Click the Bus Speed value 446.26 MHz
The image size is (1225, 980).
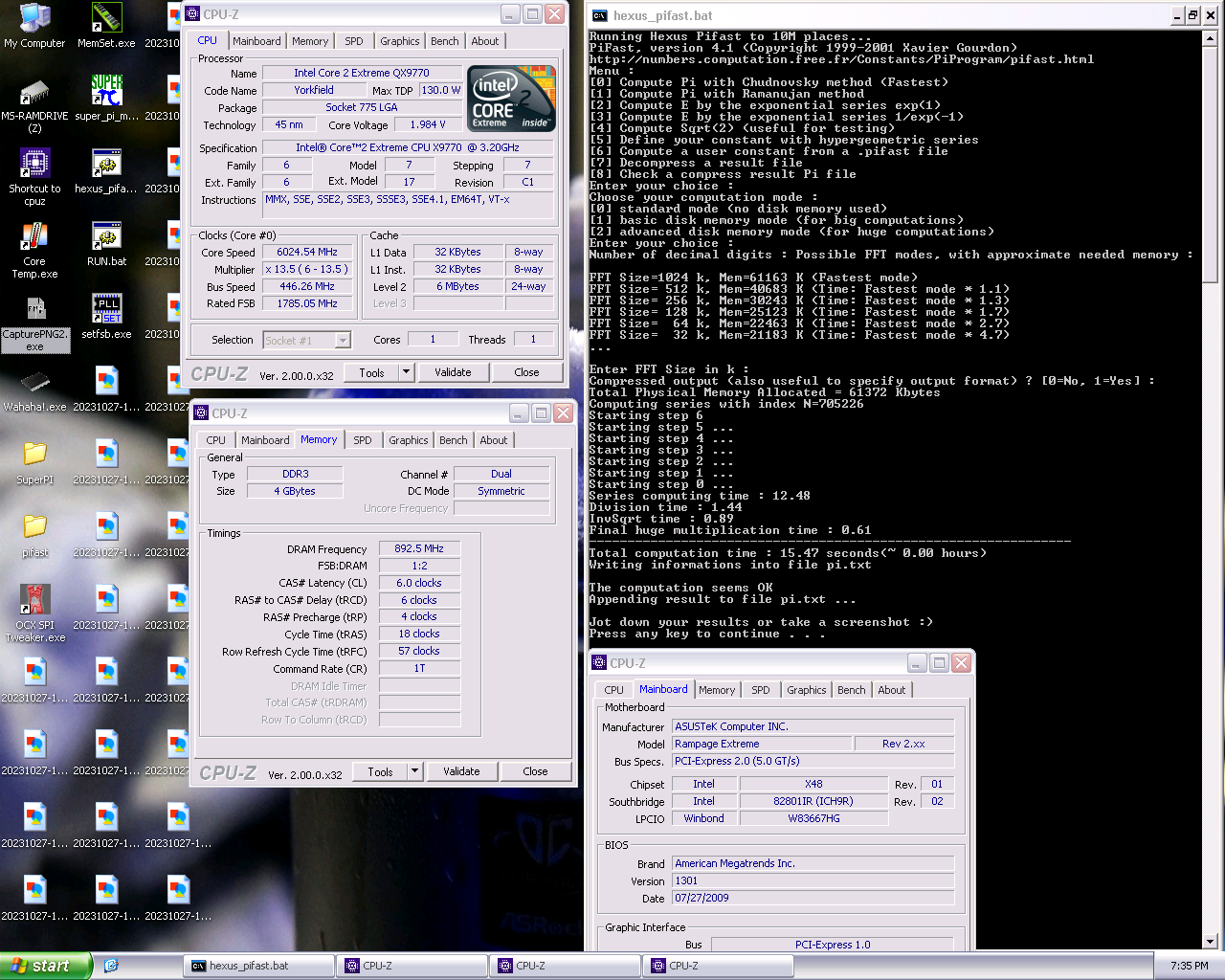tap(307, 287)
